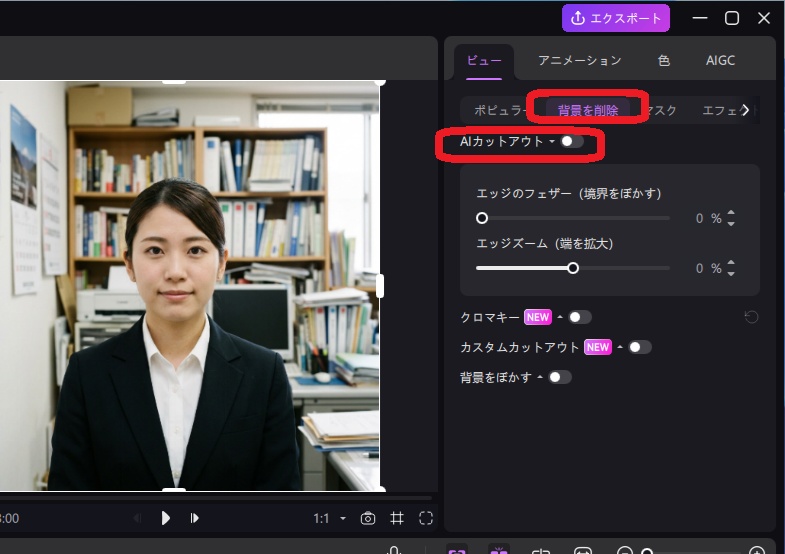This screenshot has width=785, height=554.
Task: Select the 背景を削除 sub-tab
Action: point(588,110)
